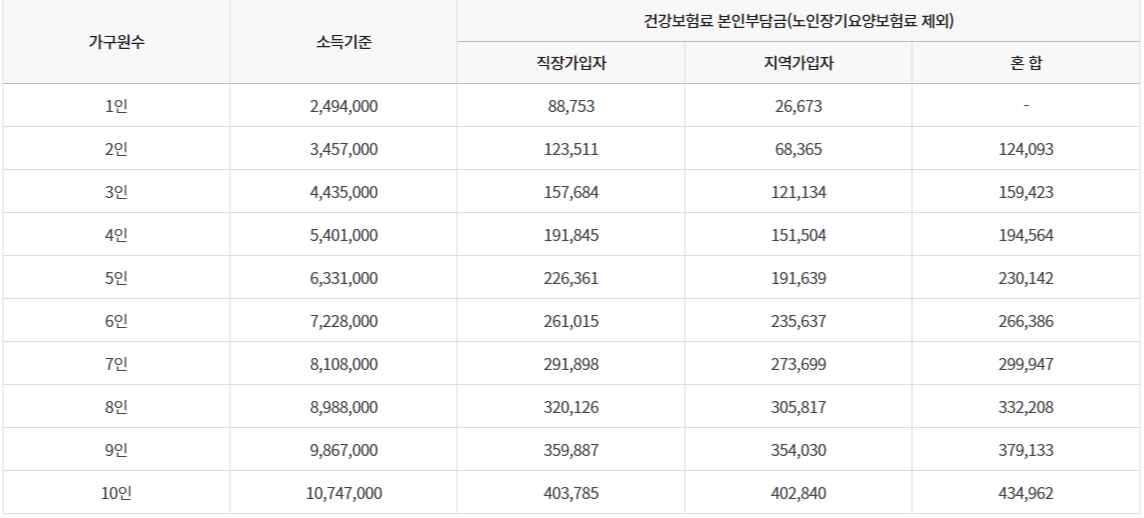The image size is (1144, 518).
Task: Pick the 354,030 regional value
Action: pos(798,450)
